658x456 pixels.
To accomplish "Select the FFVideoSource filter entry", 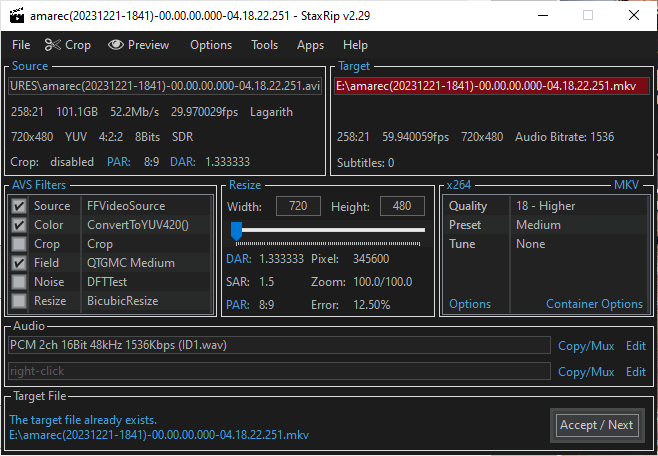I will 126,206.
